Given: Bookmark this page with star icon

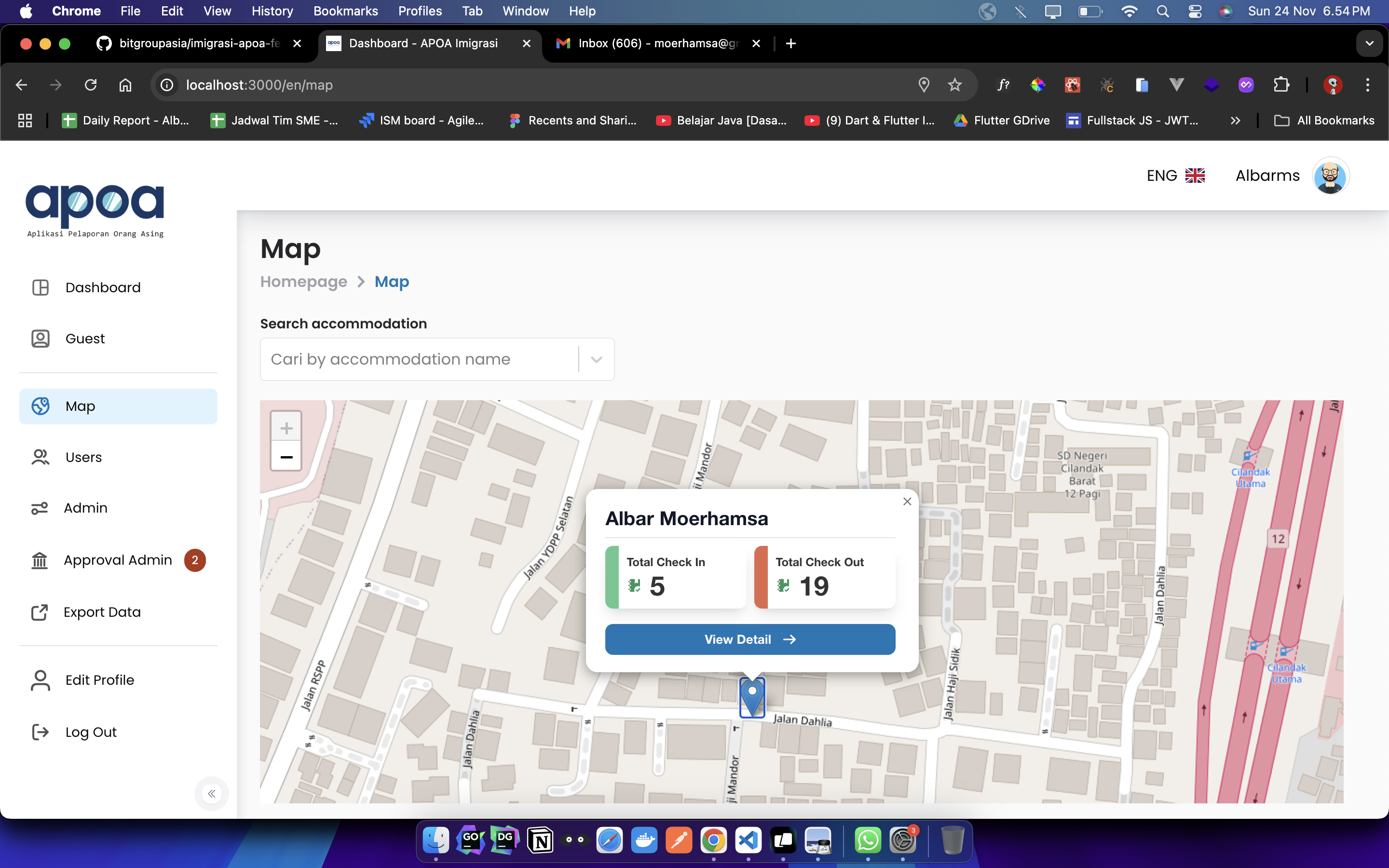Looking at the screenshot, I should pos(954,85).
